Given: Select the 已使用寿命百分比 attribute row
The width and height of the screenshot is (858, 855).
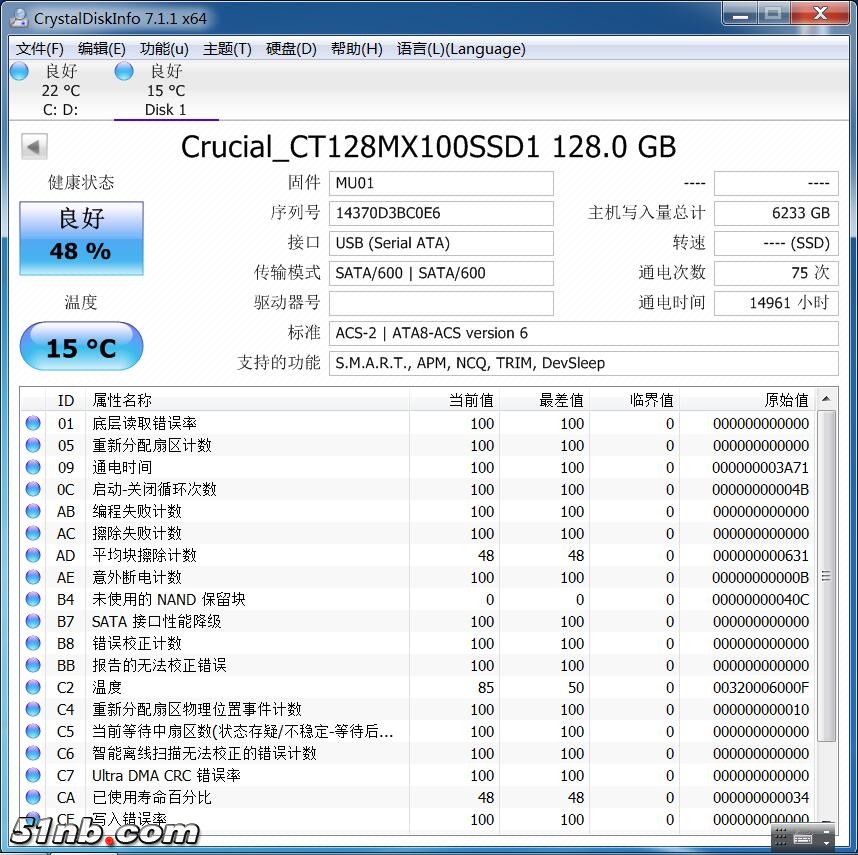Looking at the screenshot, I should tap(152, 797).
